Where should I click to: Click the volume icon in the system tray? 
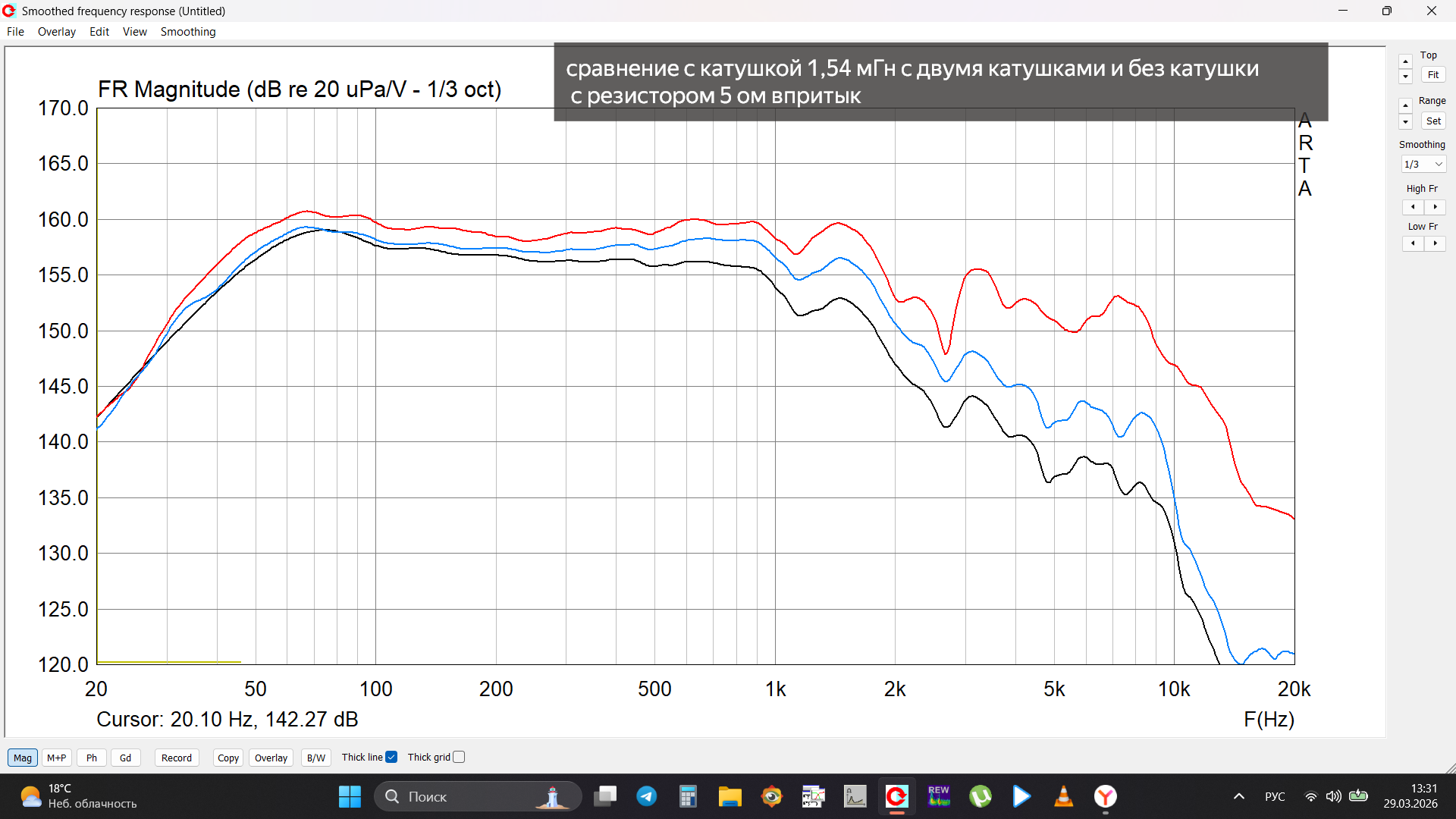(1334, 796)
